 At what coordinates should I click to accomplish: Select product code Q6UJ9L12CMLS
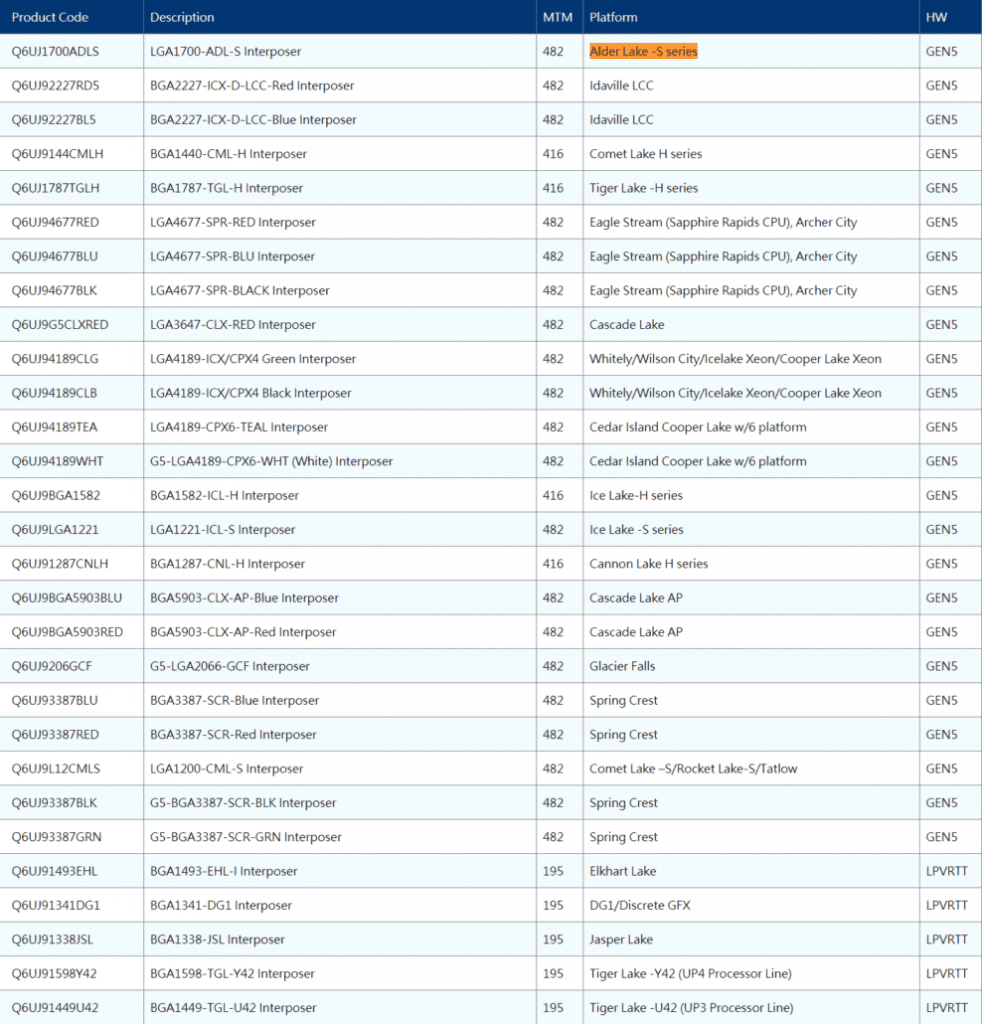coord(56,769)
